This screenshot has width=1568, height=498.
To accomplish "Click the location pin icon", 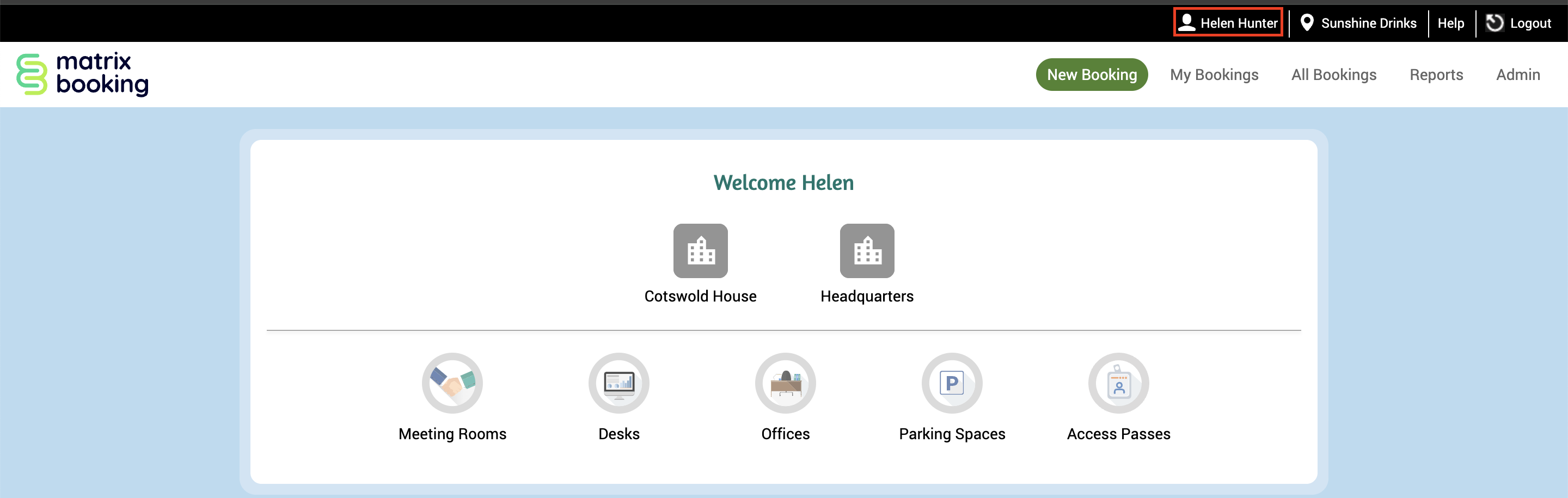I will (1306, 22).
